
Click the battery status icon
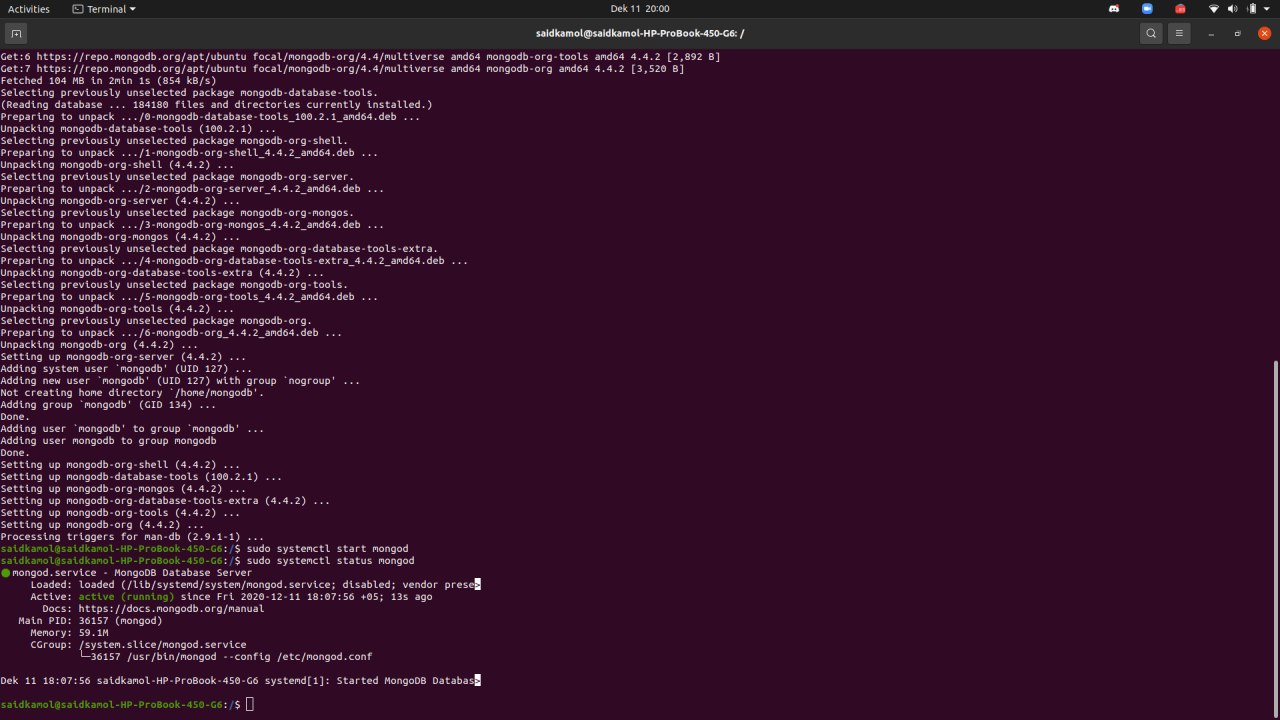pyautogui.click(x=1250, y=9)
